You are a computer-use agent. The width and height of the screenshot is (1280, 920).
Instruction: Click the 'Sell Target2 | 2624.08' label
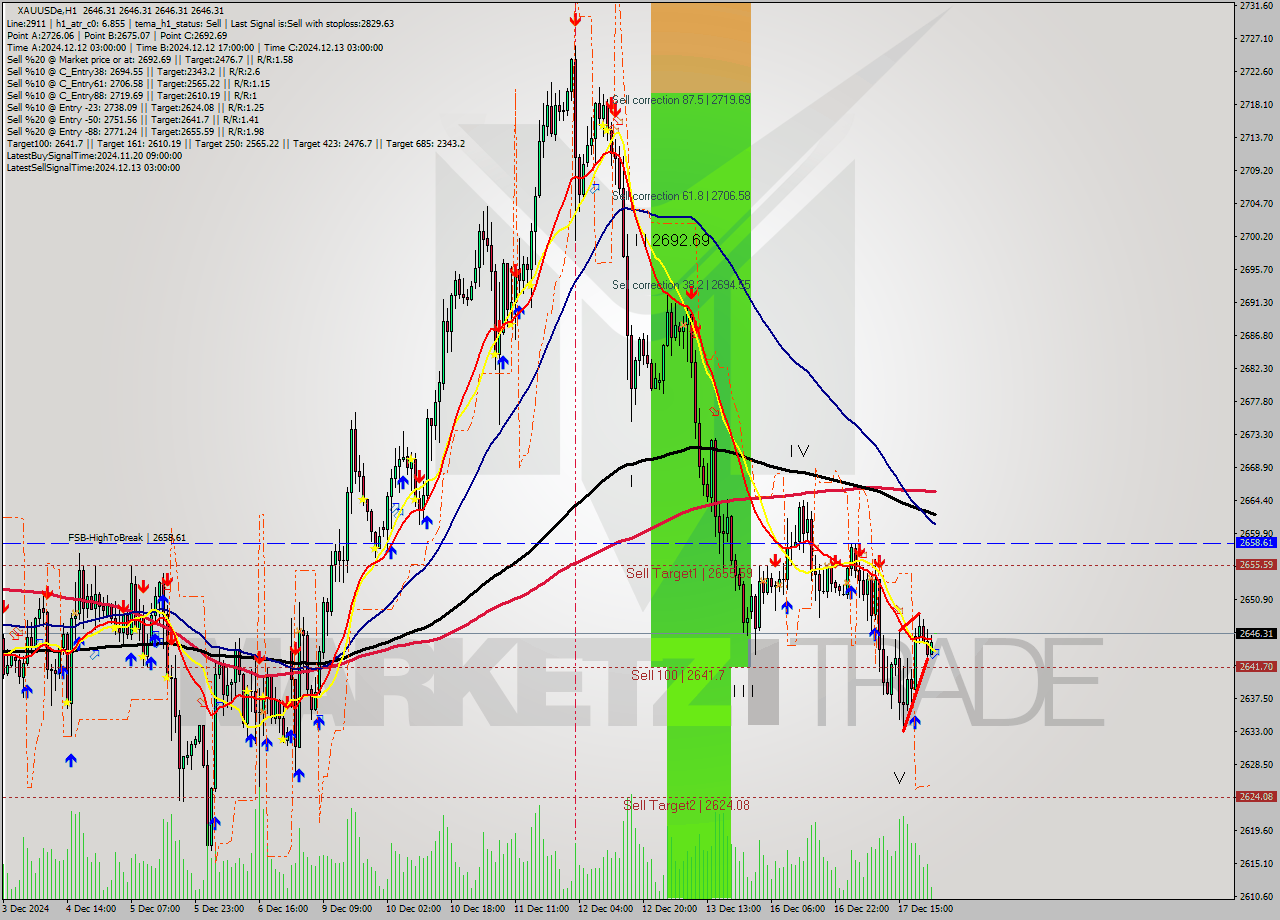point(686,805)
